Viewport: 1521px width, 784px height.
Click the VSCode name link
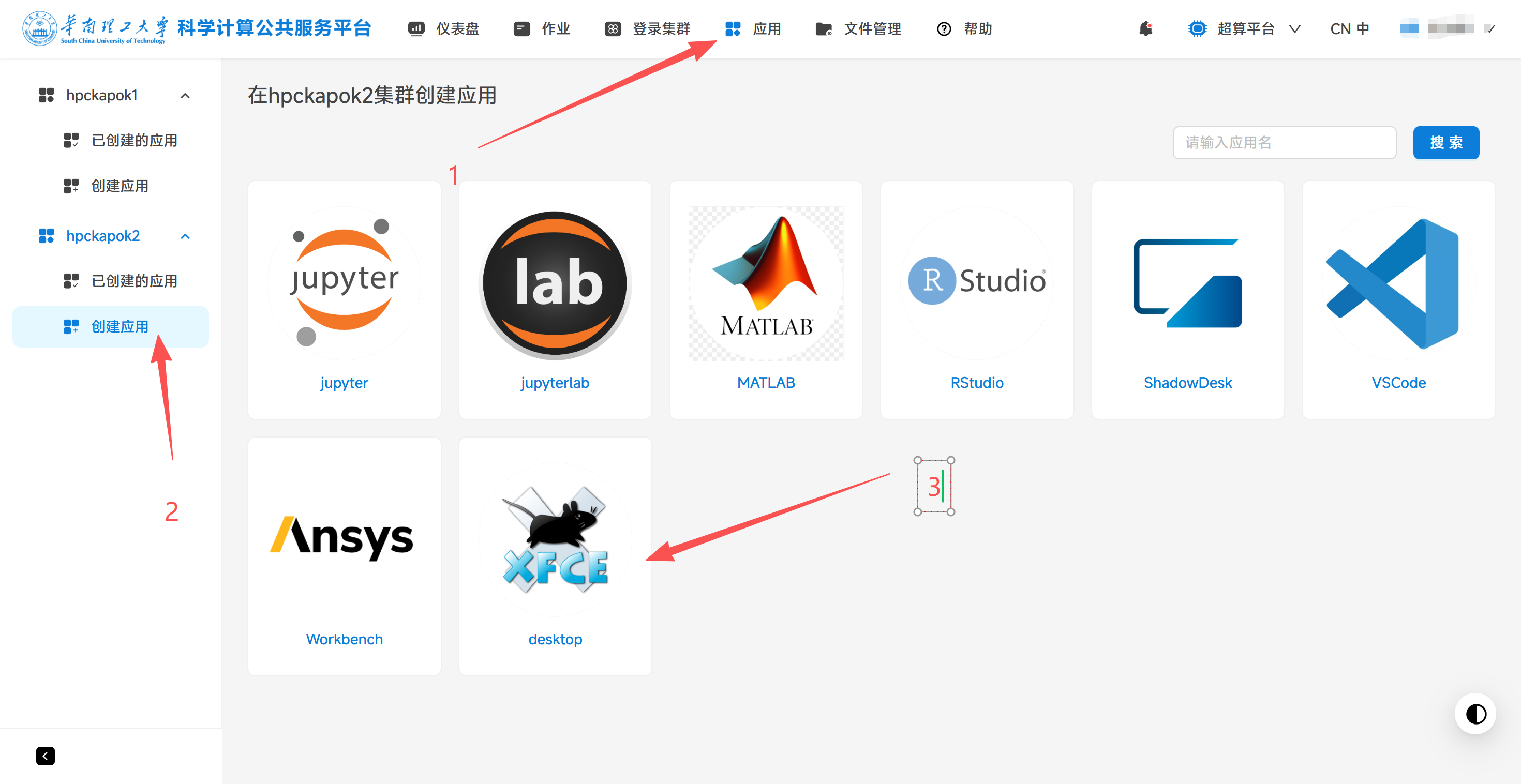pyautogui.click(x=1398, y=383)
